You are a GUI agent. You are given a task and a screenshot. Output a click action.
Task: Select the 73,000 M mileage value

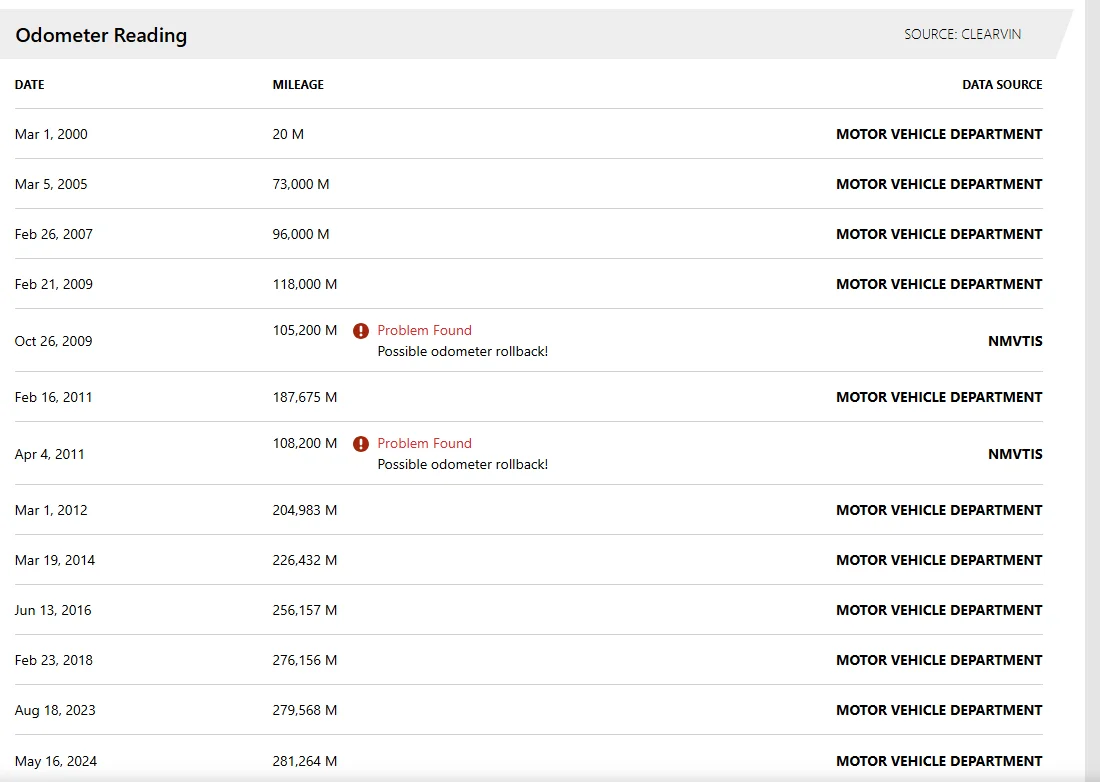point(301,184)
